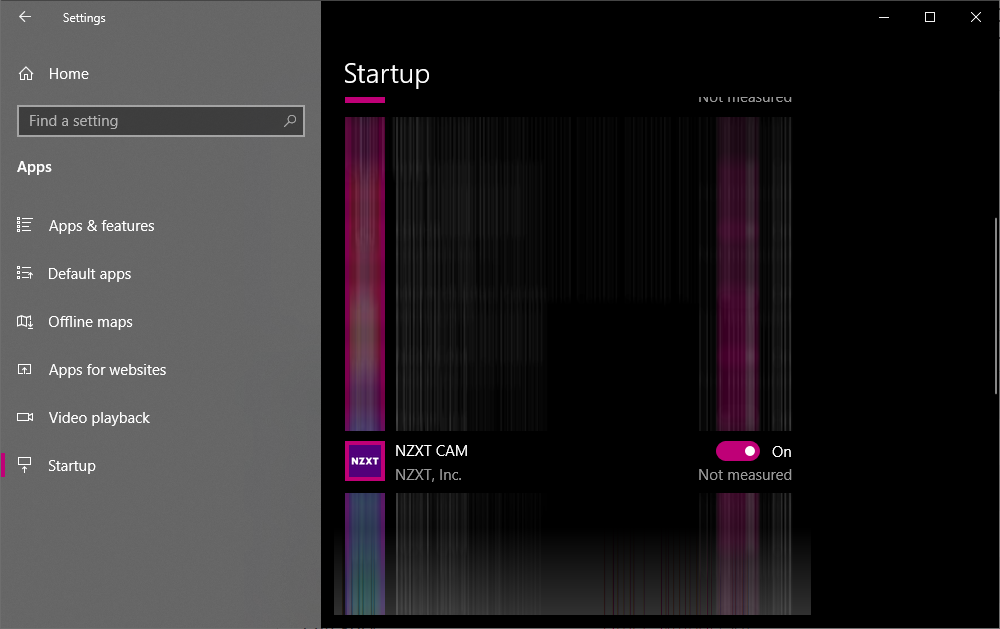Click the Offline maps map icon
The height and width of the screenshot is (629, 1000).
point(25,321)
